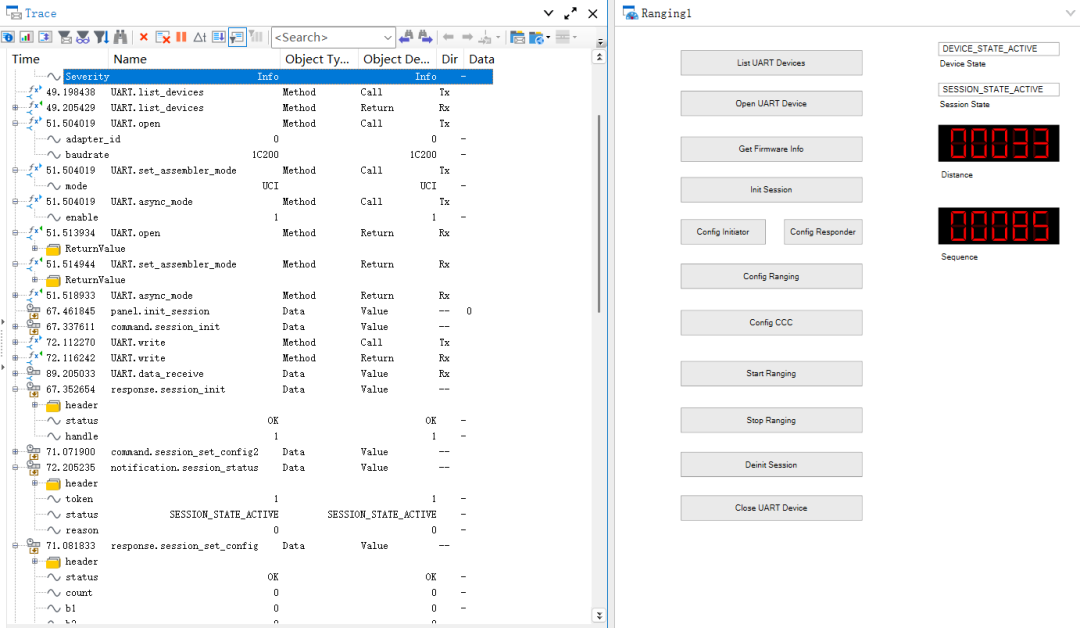Expand the command.session_init row
The image size is (1080, 628).
pyautogui.click(x=15, y=327)
